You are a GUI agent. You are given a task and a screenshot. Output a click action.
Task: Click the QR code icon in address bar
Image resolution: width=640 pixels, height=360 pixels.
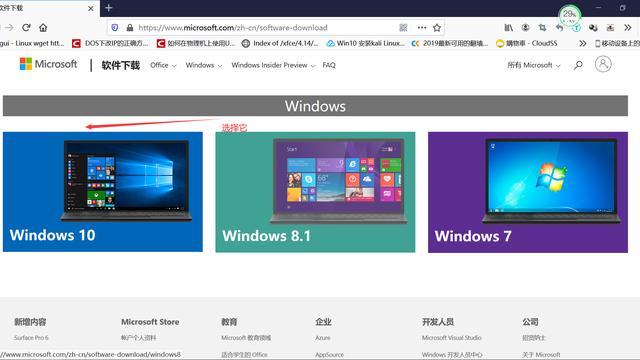[x=403, y=28]
